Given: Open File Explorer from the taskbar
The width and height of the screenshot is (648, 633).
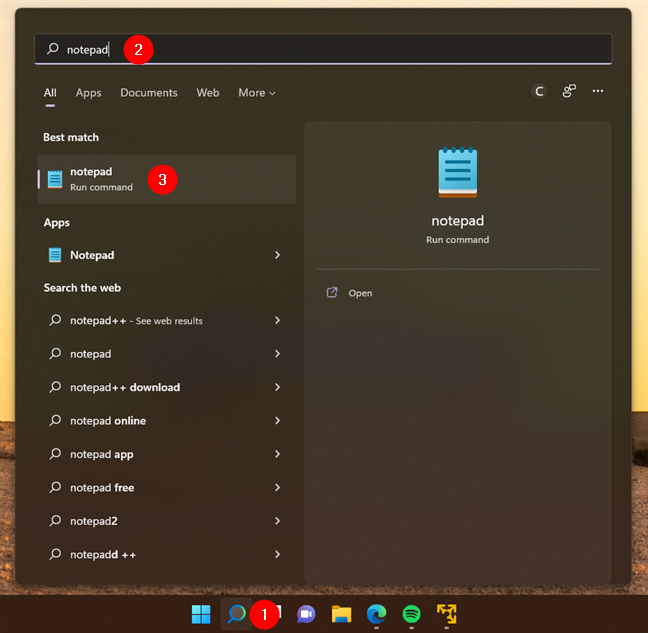Looking at the screenshot, I should [x=341, y=614].
